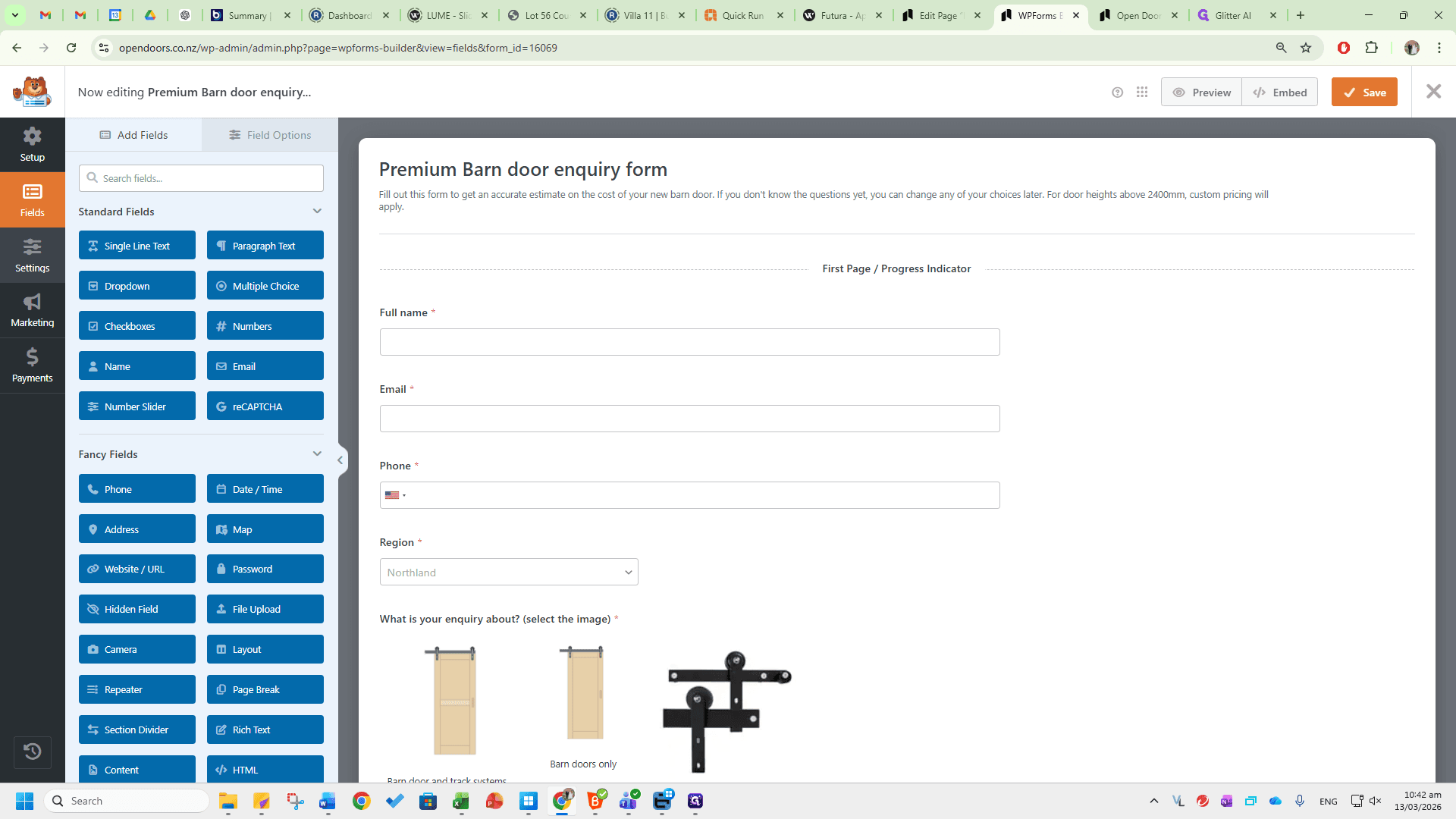Viewport: 1456px width, 819px height.
Task: Open the Region dropdown showing Northland
Action: tap(509, 573)
